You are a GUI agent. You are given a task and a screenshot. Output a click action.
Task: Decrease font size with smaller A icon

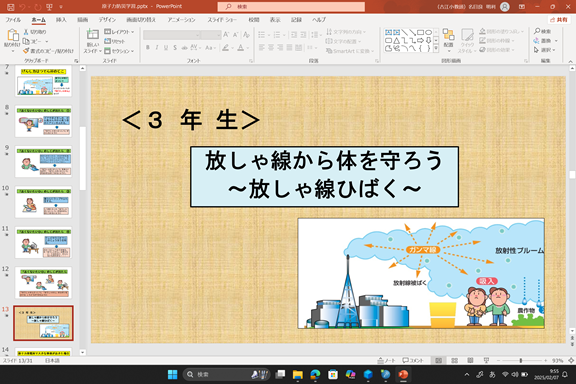235,35
